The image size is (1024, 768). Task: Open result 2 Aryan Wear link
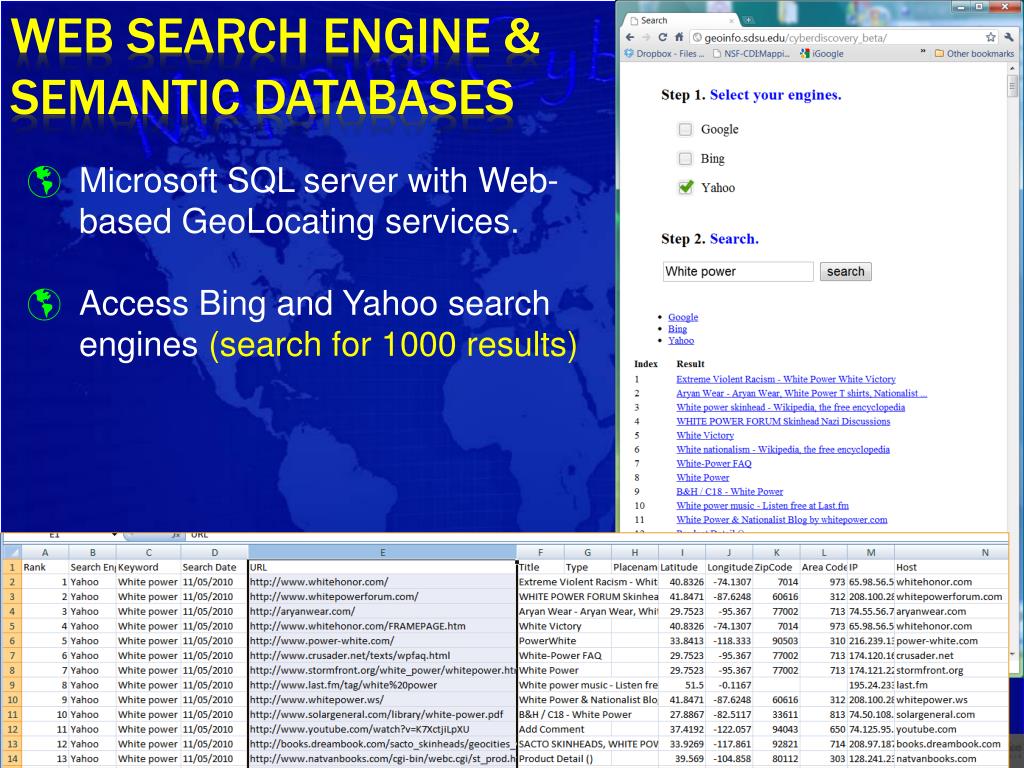[801, 393]
